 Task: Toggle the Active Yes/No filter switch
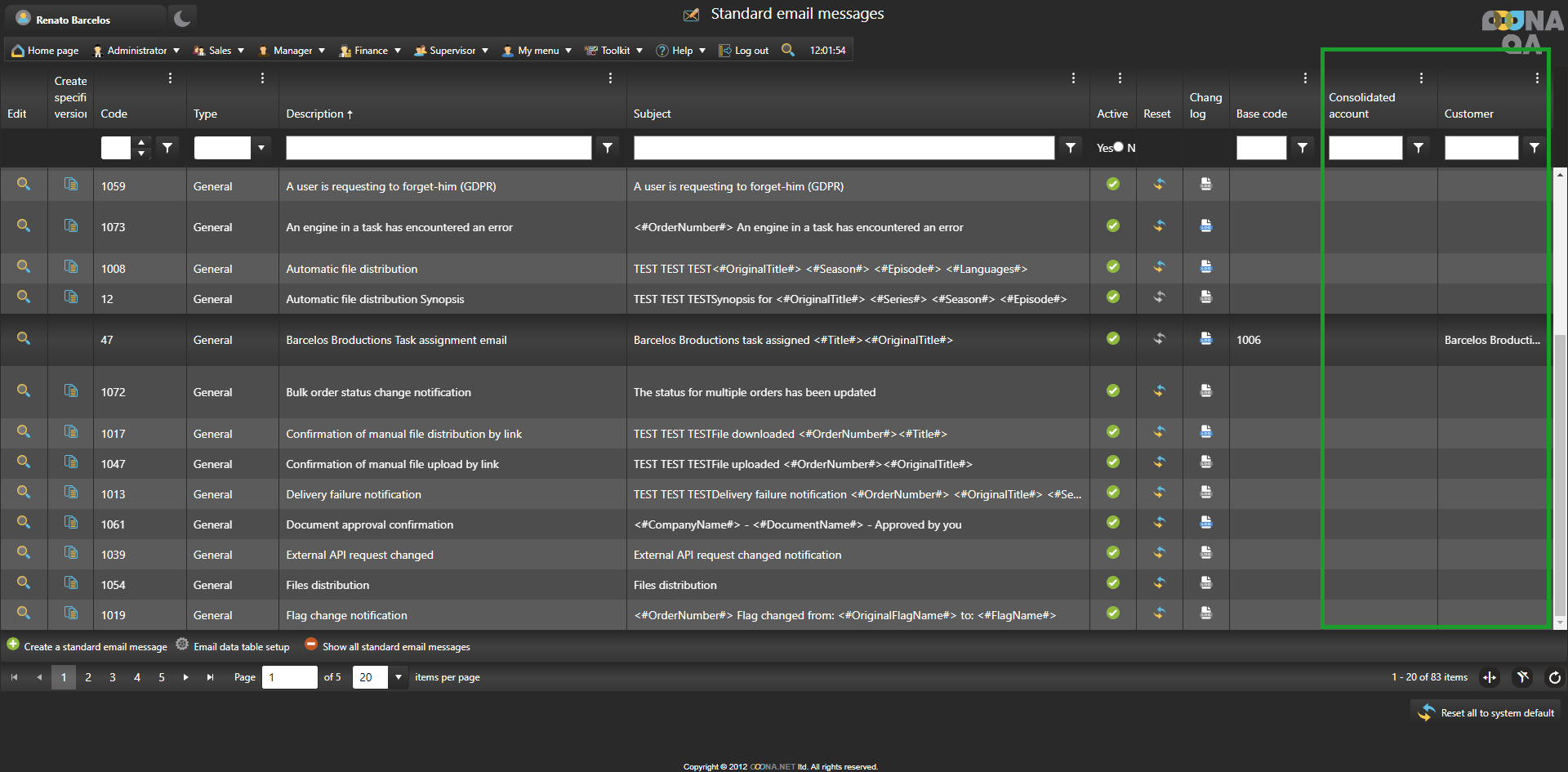click(x=1118, y=147)
